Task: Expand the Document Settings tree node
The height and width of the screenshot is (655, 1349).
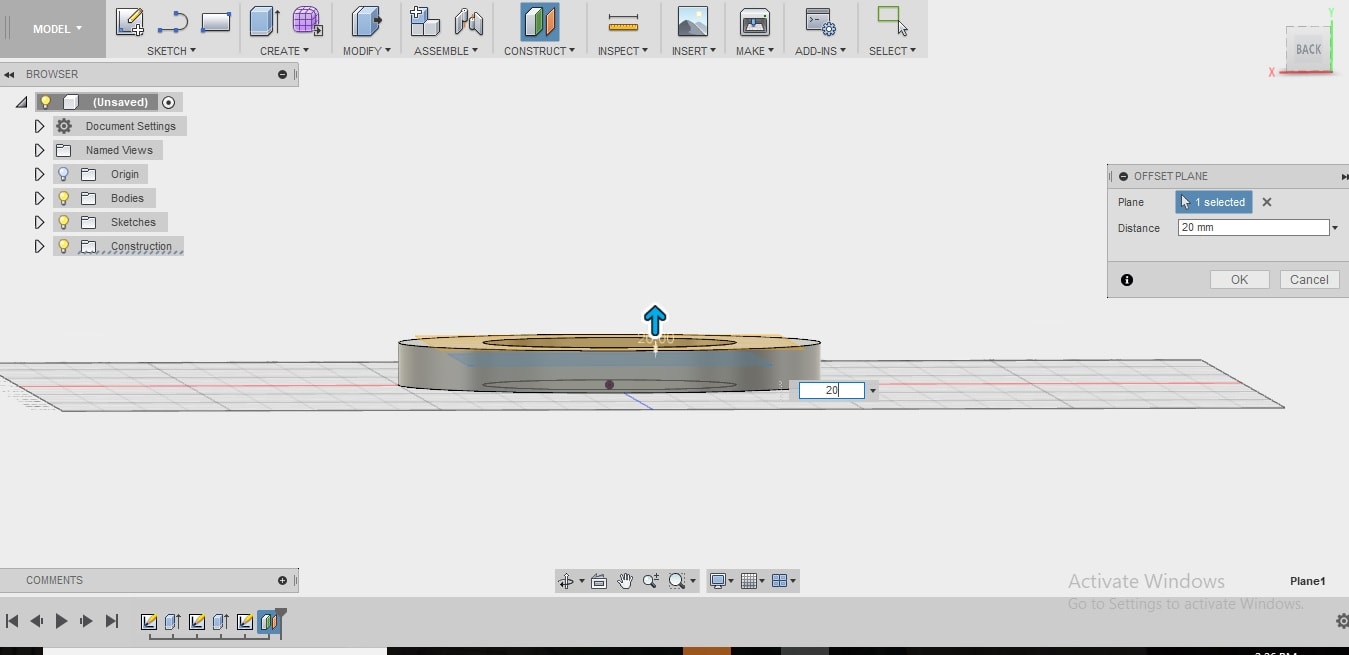Action: (39, 126)
